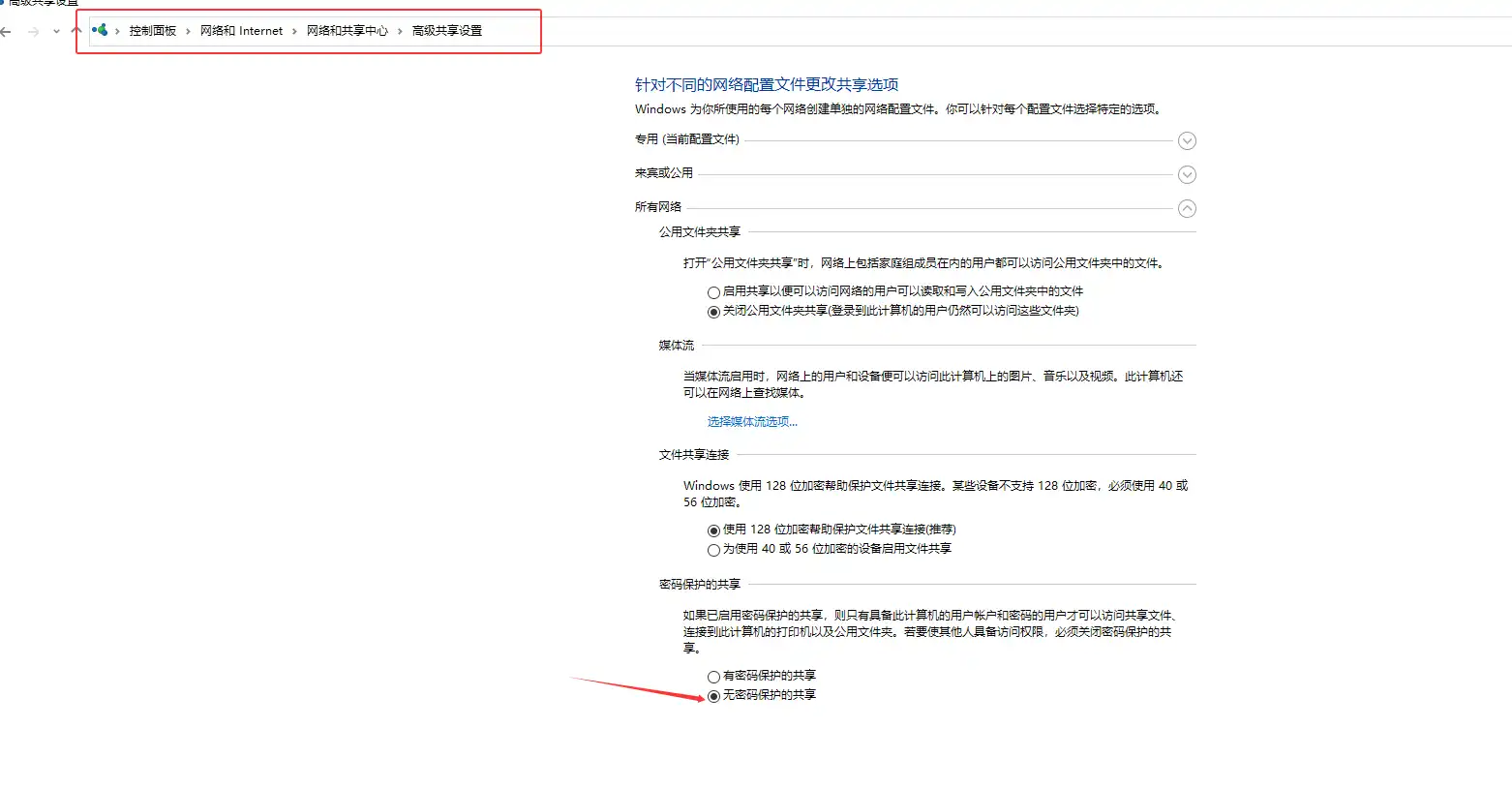
Task: Open the recent locations dropdown arrow
Action: click(56, 32)
